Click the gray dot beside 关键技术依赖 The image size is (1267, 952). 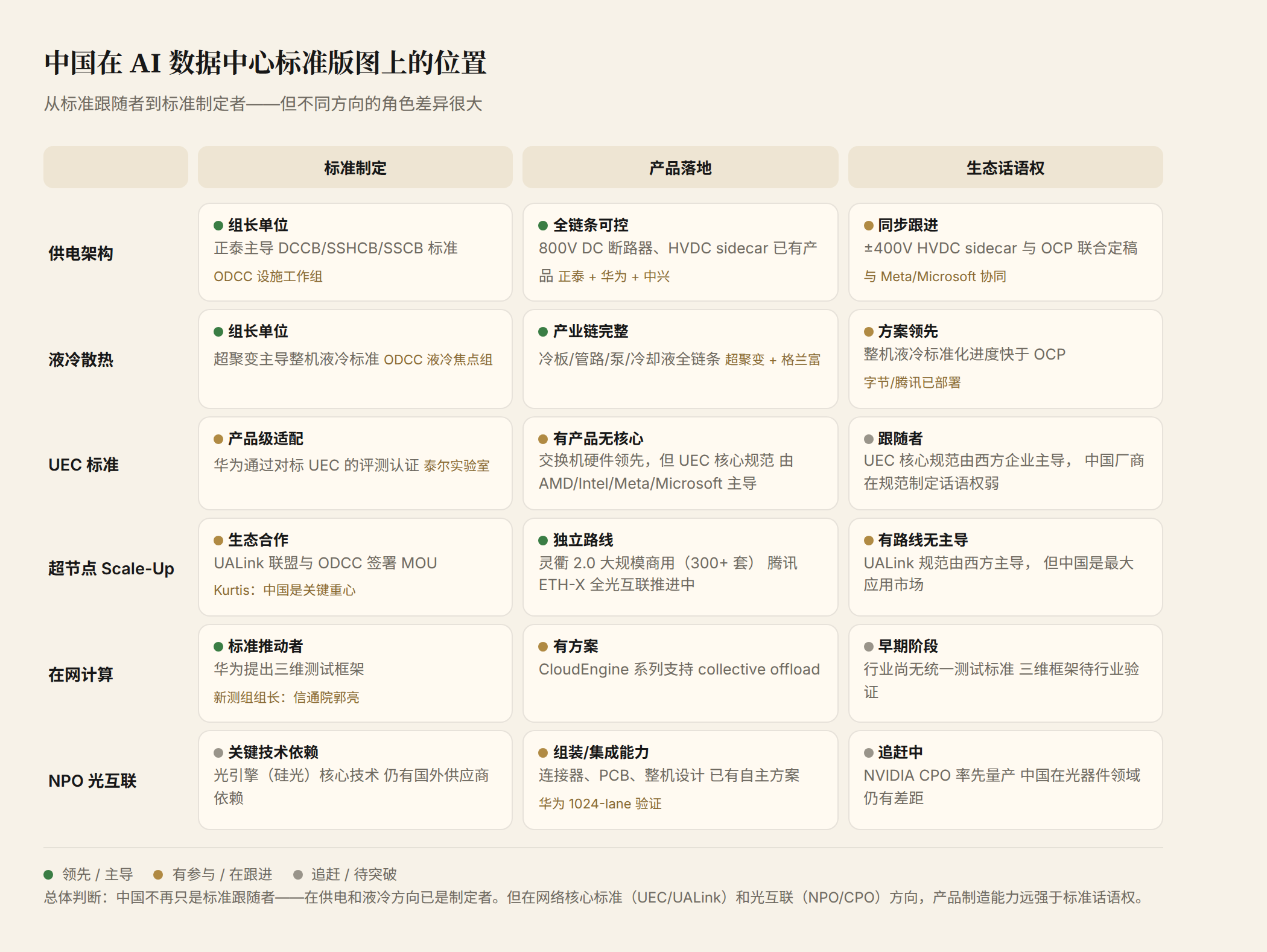click(x=218, y=753)
